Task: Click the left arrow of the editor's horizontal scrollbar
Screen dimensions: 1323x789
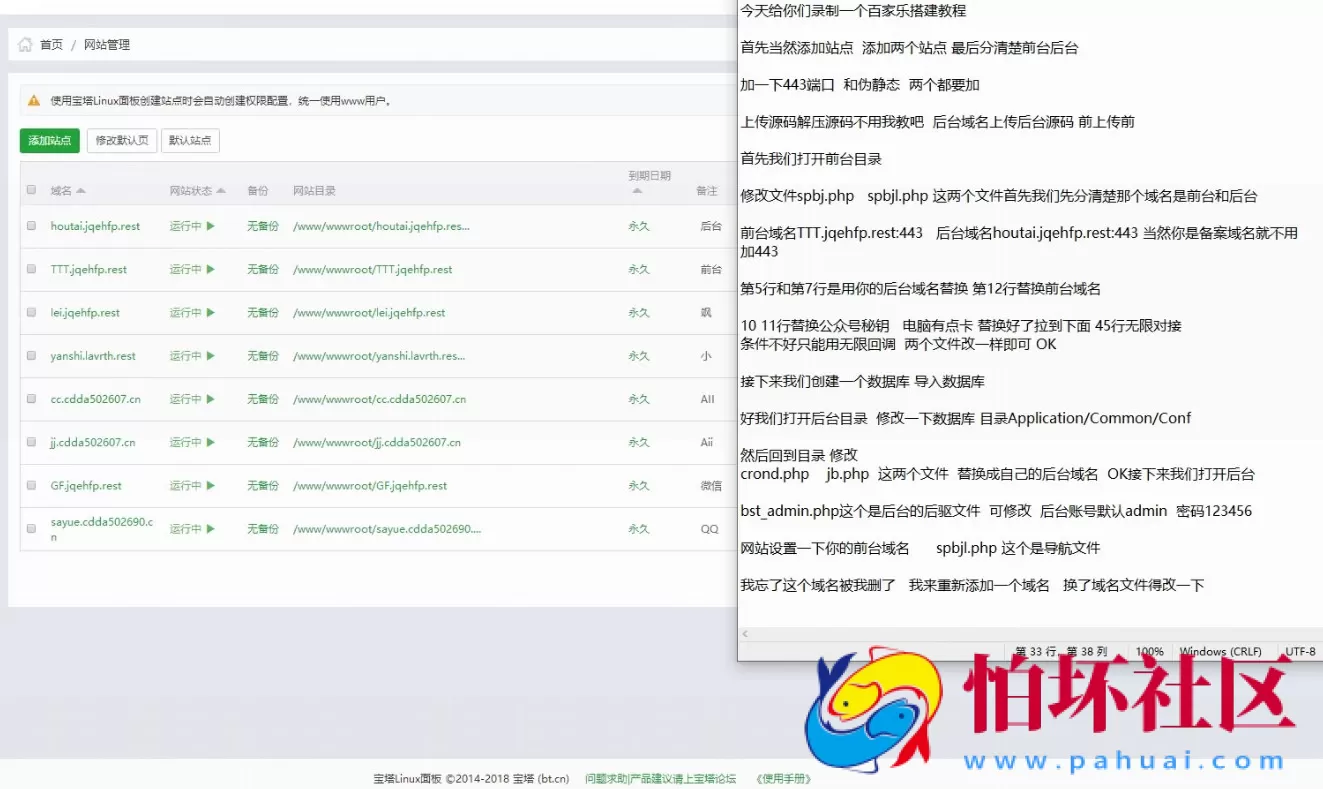Action: (x=744, y=633)
